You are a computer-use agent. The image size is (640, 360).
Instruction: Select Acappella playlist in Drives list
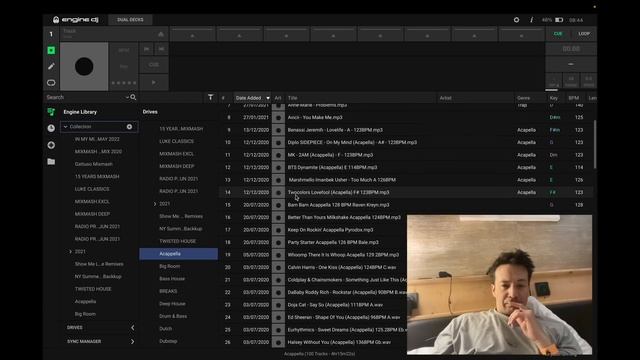click(178, 254)
